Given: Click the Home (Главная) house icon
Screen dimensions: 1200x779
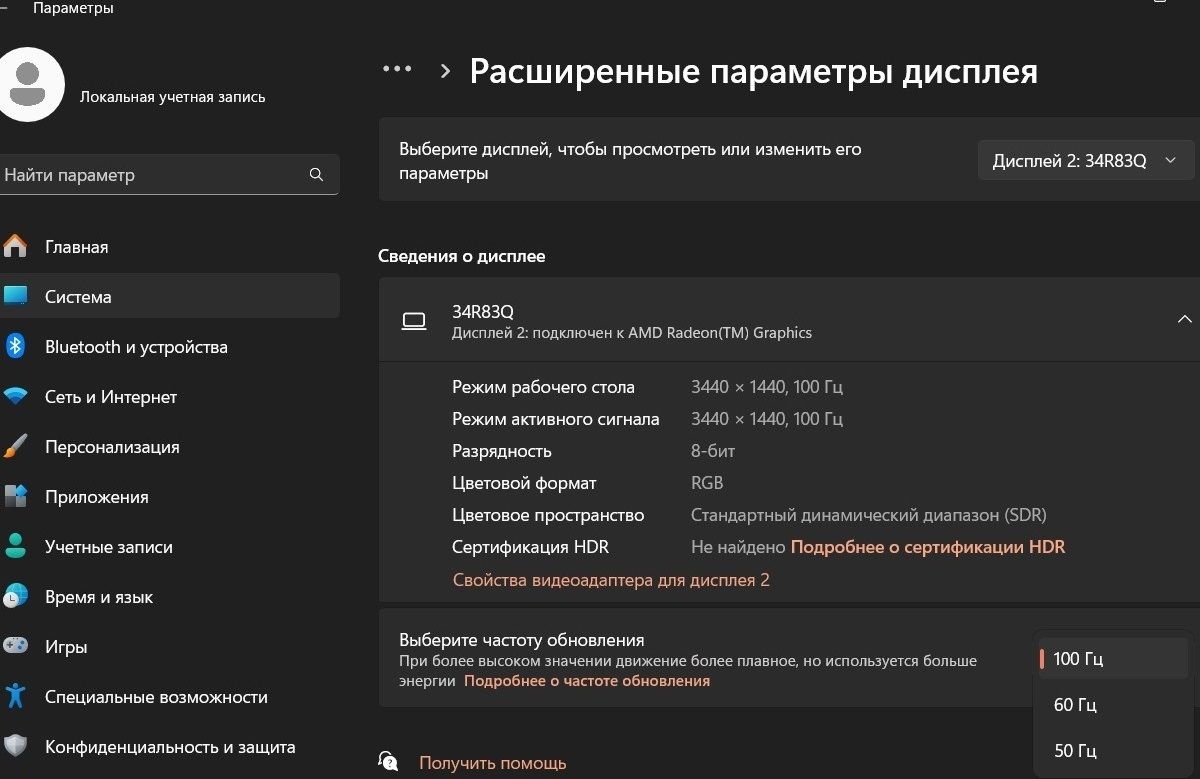Looking at the screenshot, I should 15,247.
